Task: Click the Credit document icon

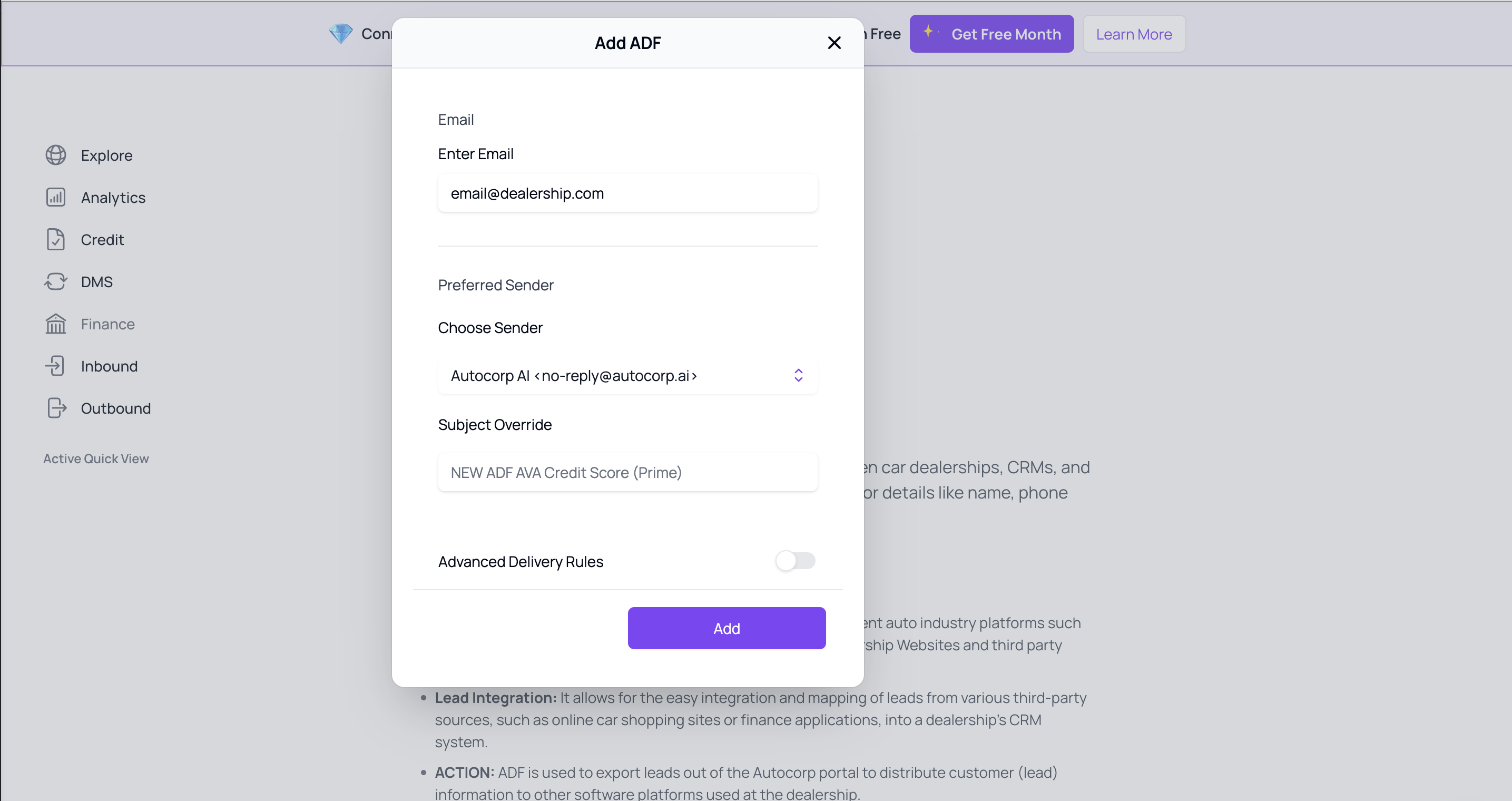Action: coord(56,240)
